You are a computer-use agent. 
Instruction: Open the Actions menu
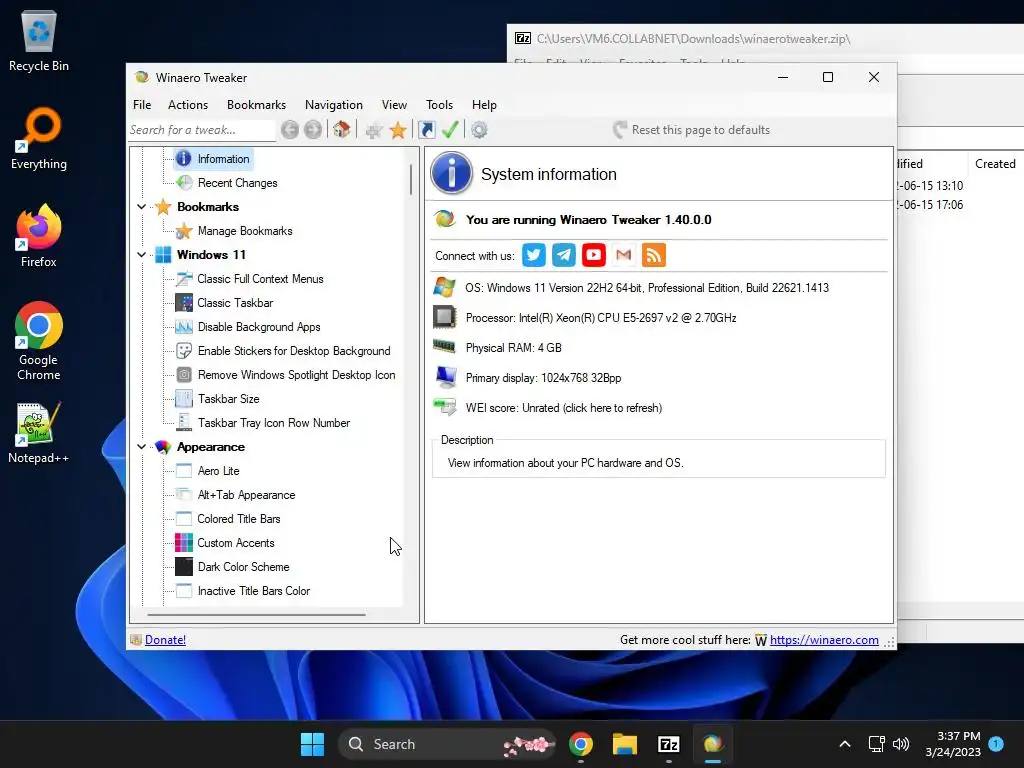pyautogui.click(x=188, y=104)
